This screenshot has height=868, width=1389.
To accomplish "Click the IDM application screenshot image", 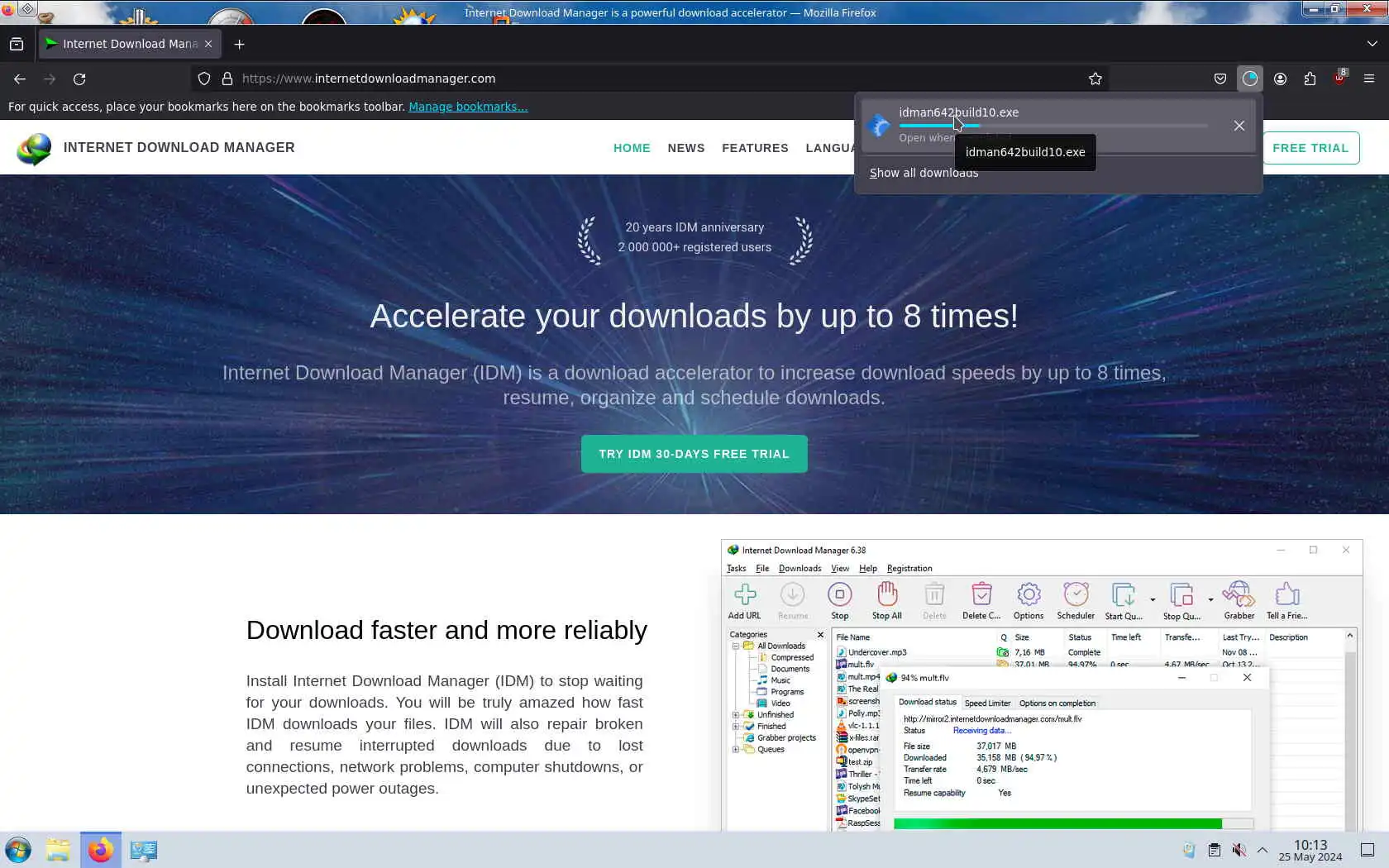I will (1042, 685).
